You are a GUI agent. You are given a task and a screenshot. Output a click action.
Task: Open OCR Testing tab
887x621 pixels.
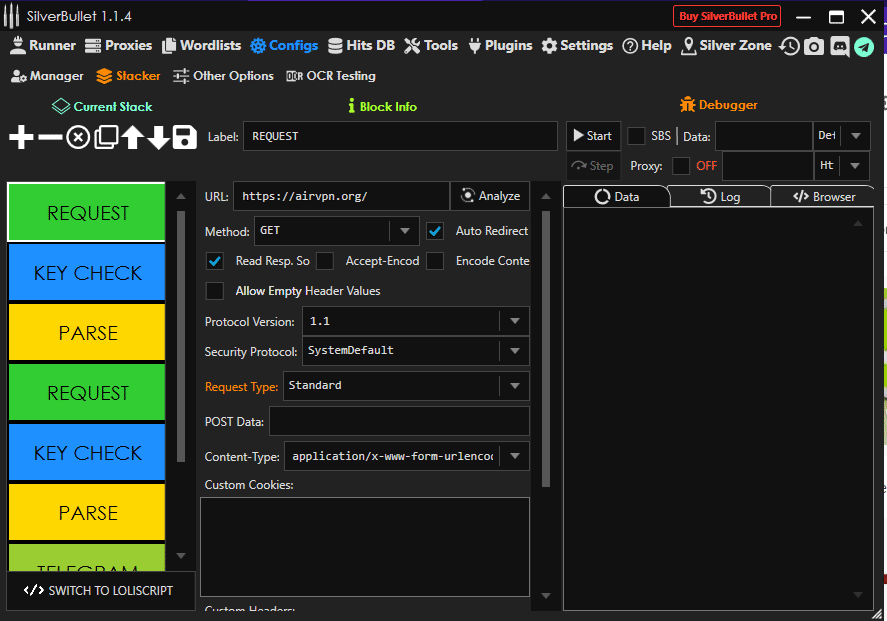[331, 76]
